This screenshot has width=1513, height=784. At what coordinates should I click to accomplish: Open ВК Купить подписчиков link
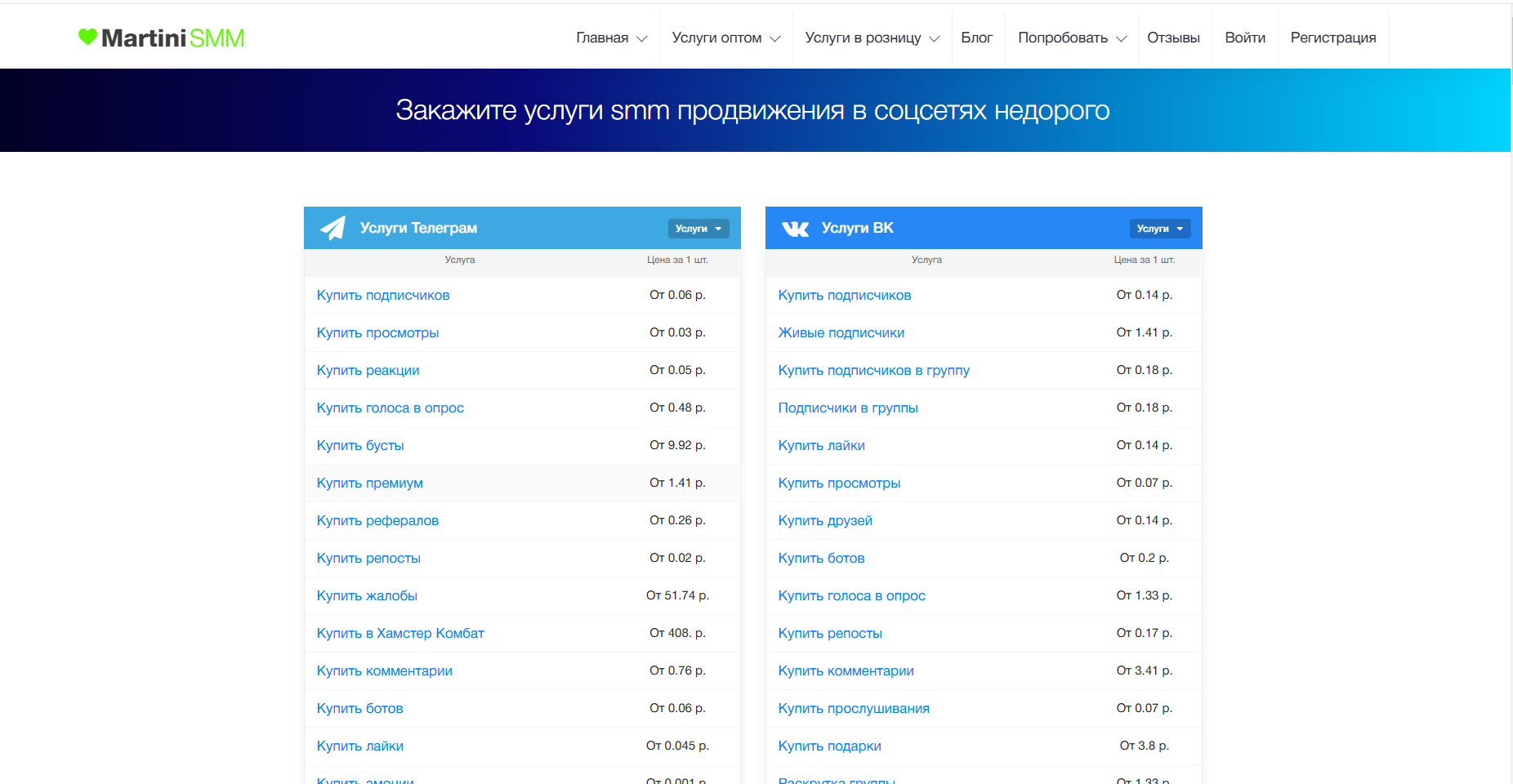[x=845, y=295]
